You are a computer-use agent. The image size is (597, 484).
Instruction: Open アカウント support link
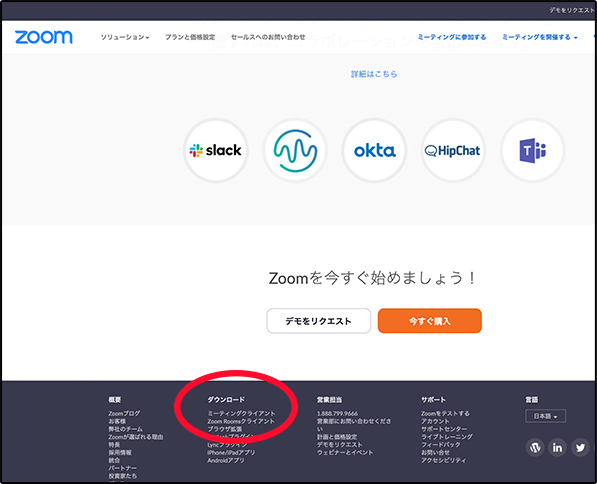(435, 421)
